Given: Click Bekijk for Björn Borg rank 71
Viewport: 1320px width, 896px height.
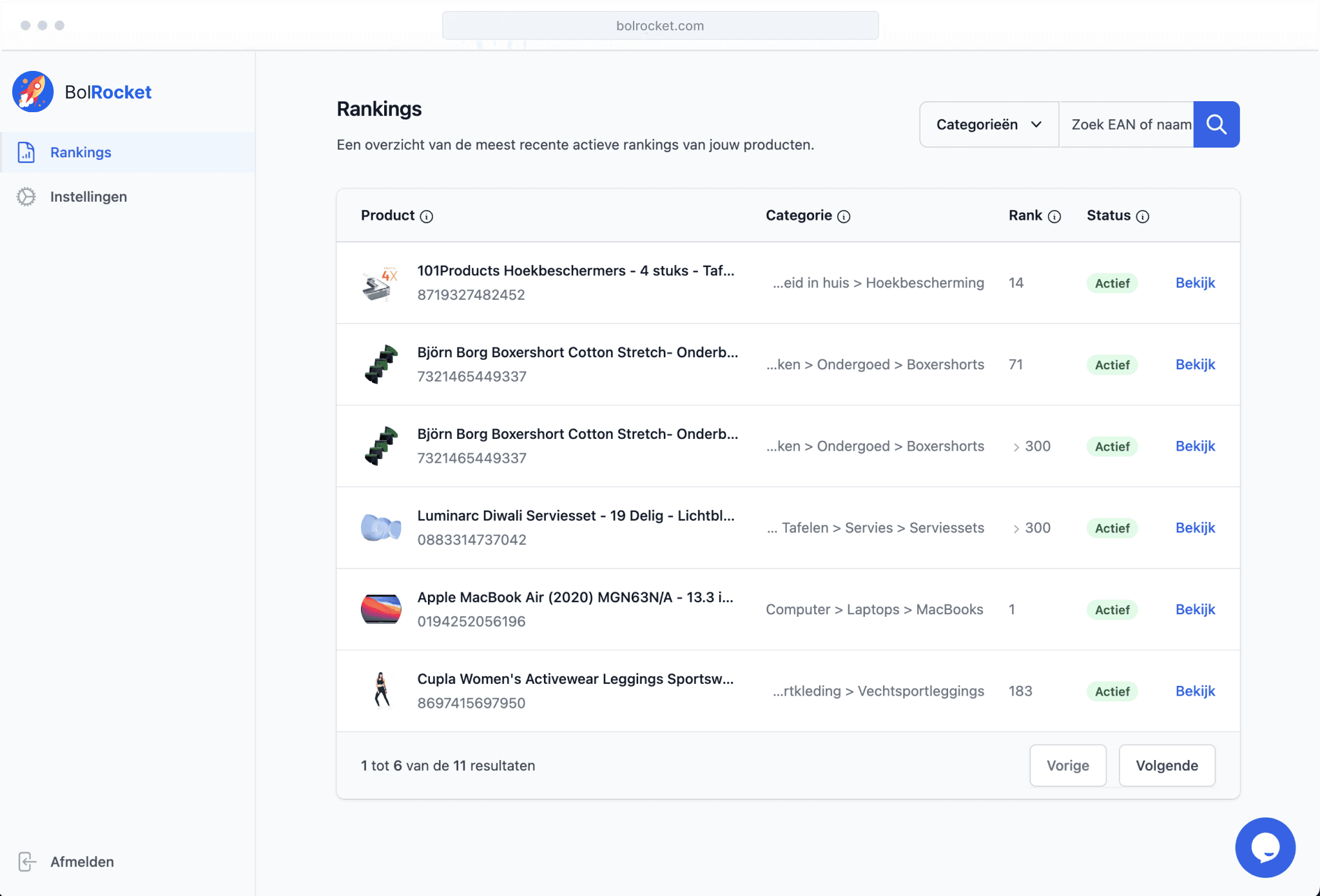Looking at the screenshot, I should click(1195, 364).
